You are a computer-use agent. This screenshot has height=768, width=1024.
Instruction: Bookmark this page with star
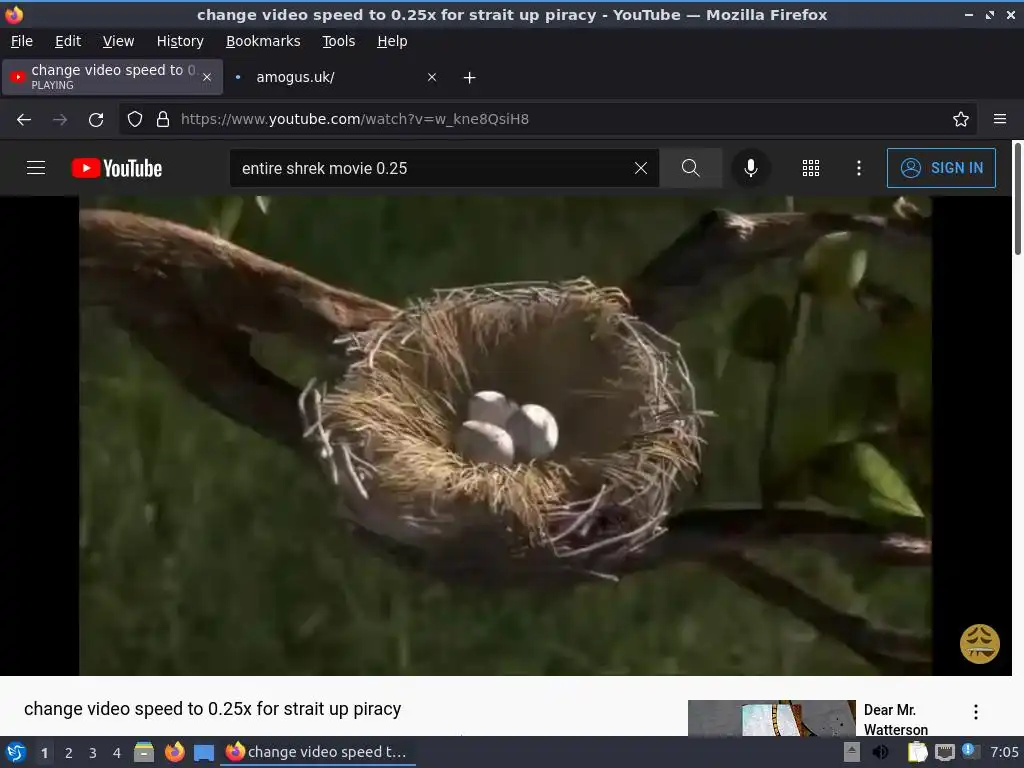[960, 119]
